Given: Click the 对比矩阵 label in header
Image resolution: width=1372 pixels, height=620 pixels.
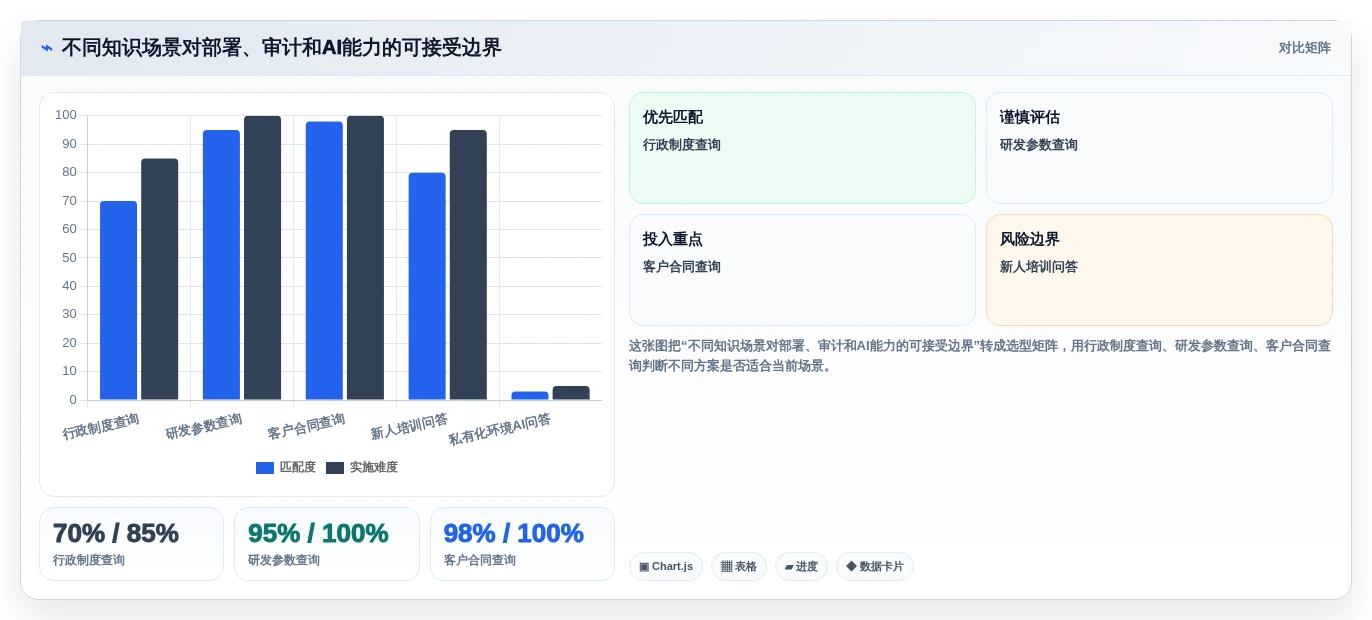Looking at the screenshot, I should [x=1304, y=48].
